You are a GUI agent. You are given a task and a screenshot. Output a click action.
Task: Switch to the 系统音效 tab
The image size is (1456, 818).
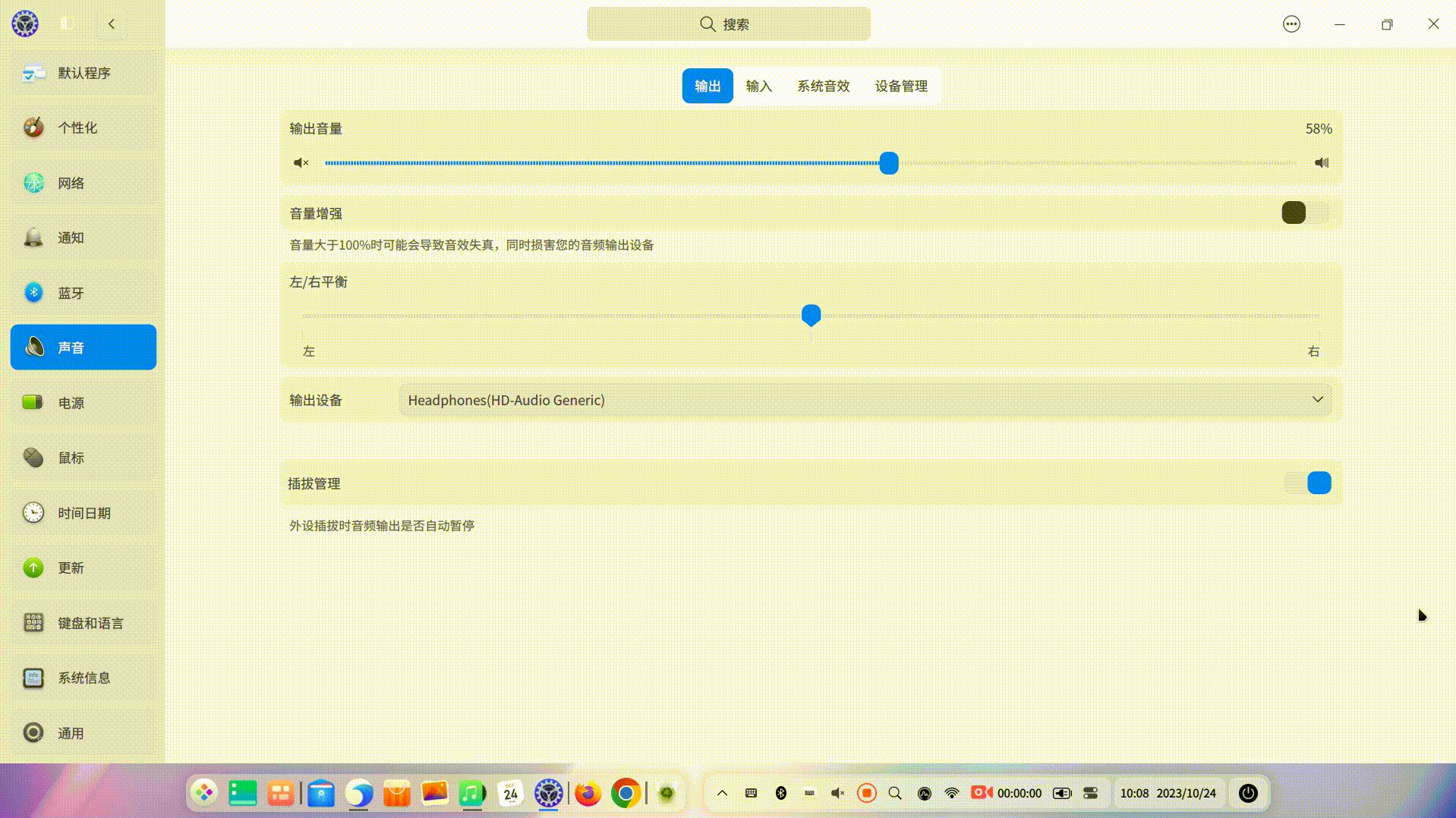823,86
